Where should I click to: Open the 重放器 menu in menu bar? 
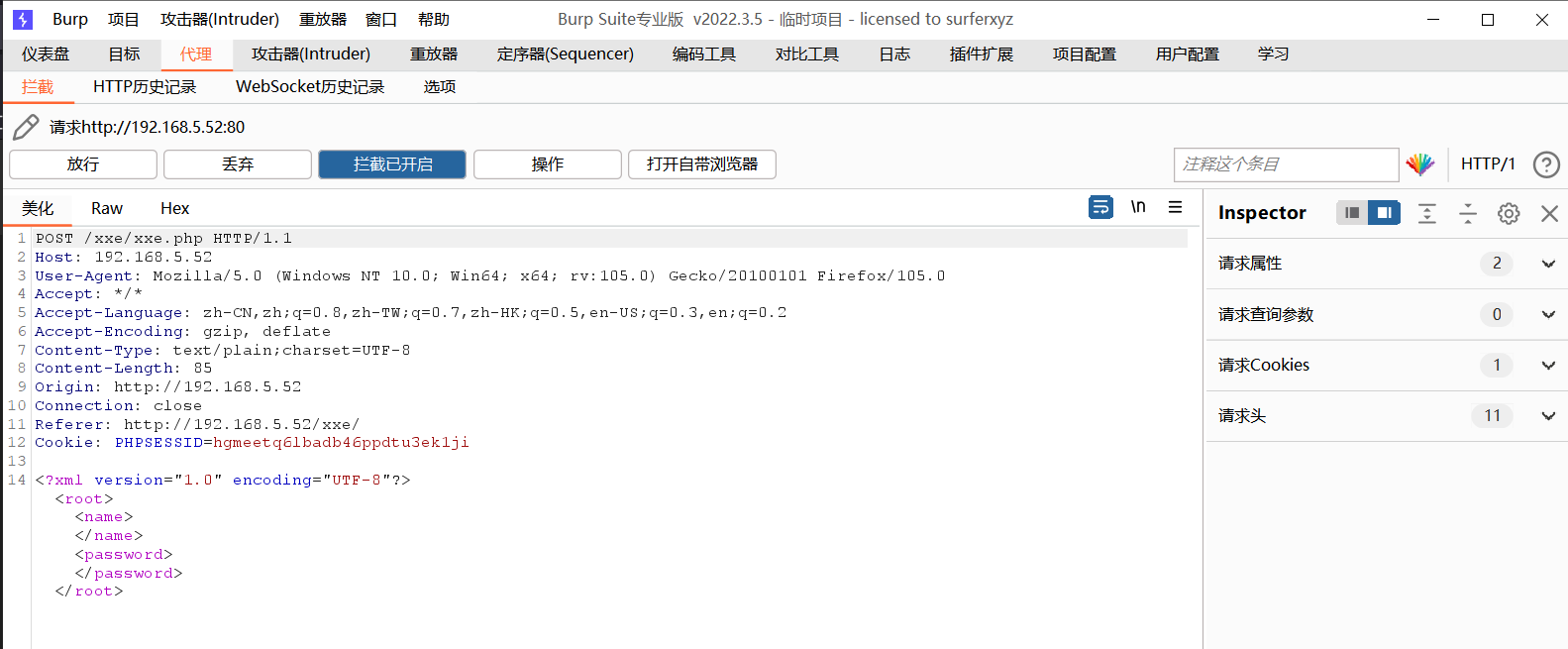click(x=323, y=19)
